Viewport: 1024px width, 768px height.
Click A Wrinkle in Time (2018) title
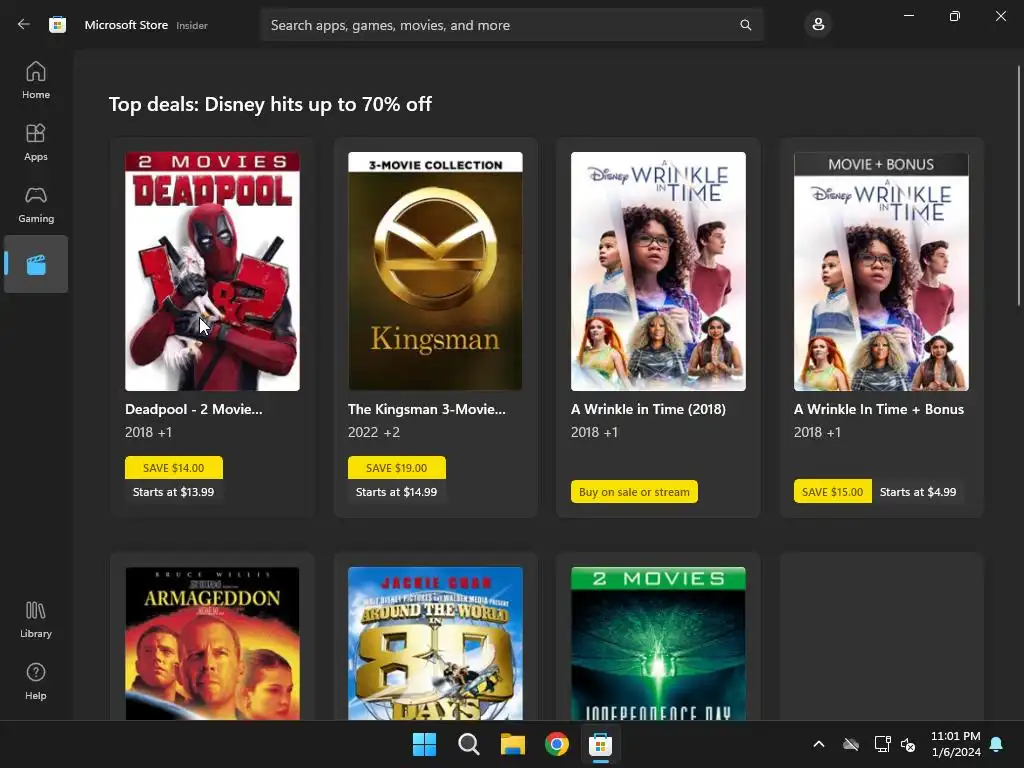(x=648, y=409)
